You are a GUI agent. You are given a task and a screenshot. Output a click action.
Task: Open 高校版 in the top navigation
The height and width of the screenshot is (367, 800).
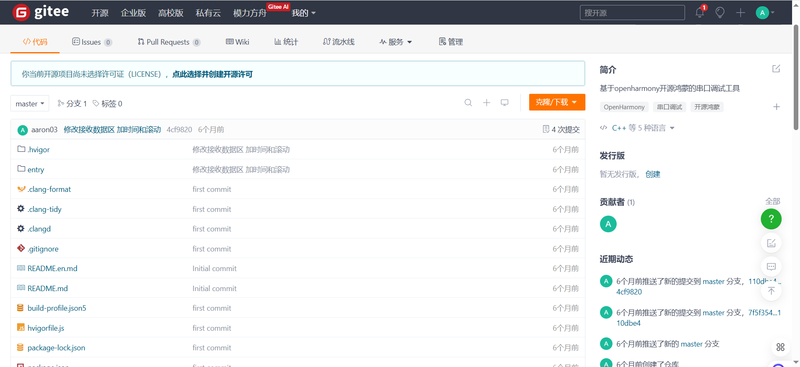pyautogui.click(x=171, y=13)
